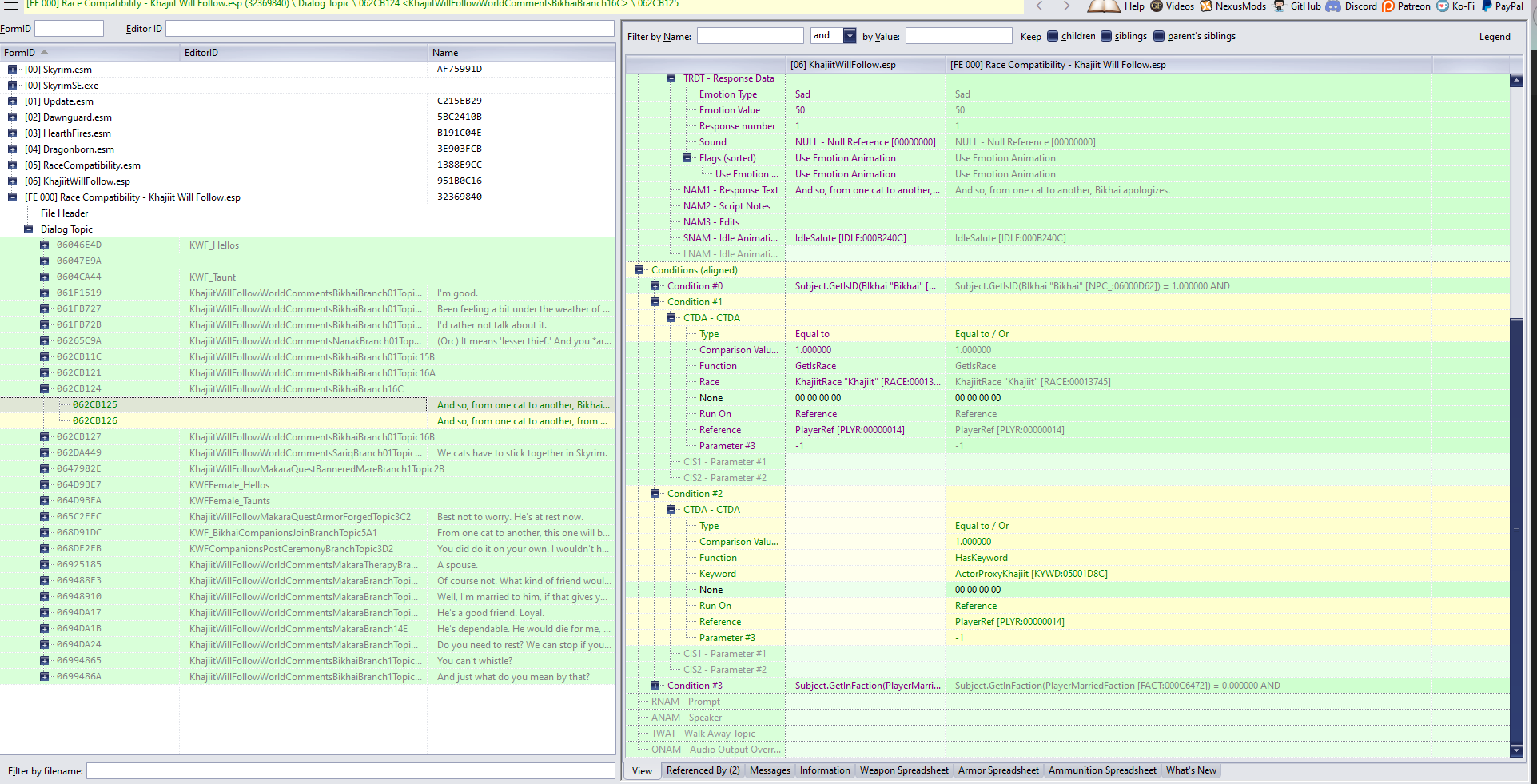Collapse the Conditions (aligned) section
Viewport: 1537px width, 784px height.
[639, 270]
